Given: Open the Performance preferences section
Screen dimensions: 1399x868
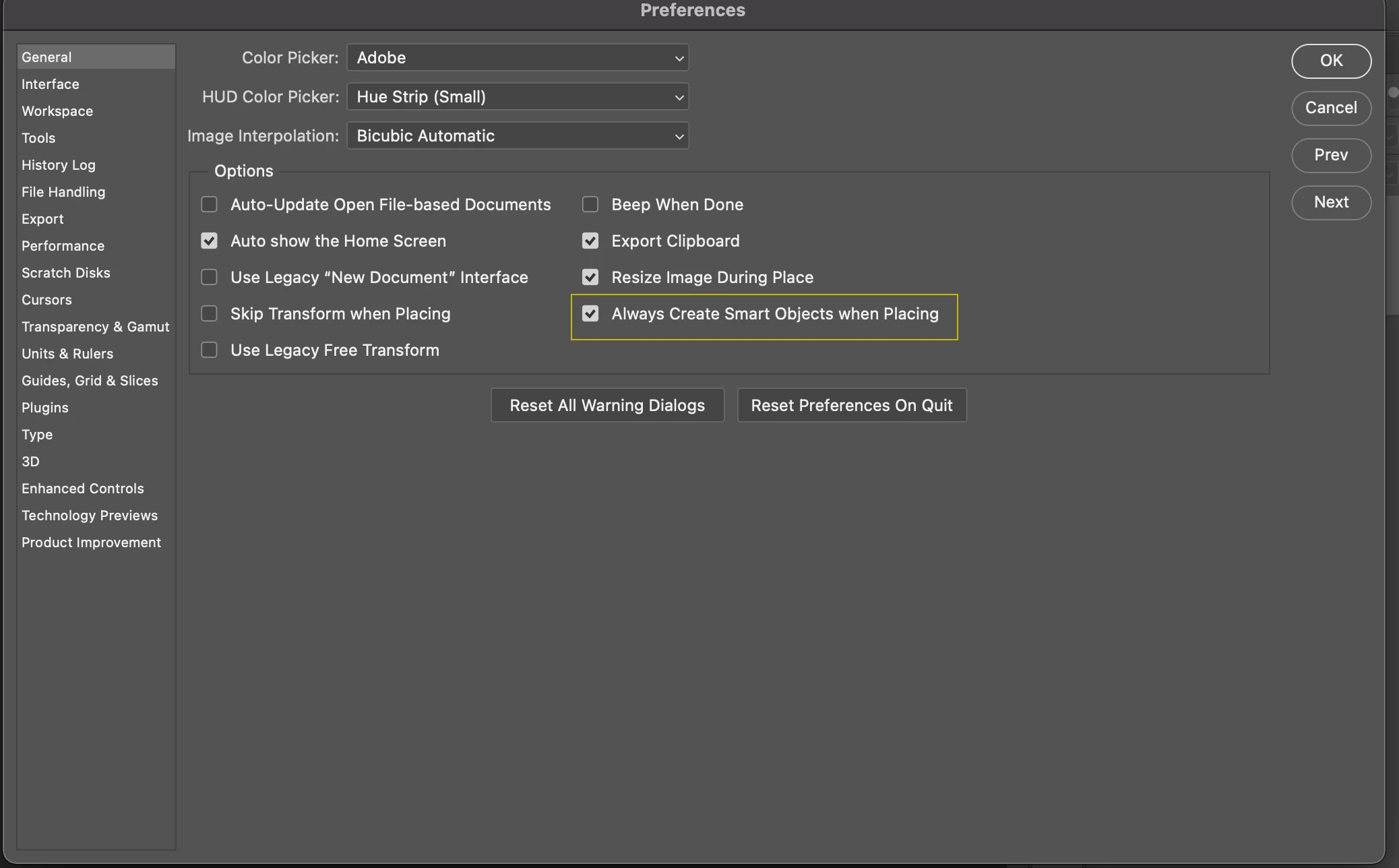Looking at the screenshot, I should [x=63, y=246].
